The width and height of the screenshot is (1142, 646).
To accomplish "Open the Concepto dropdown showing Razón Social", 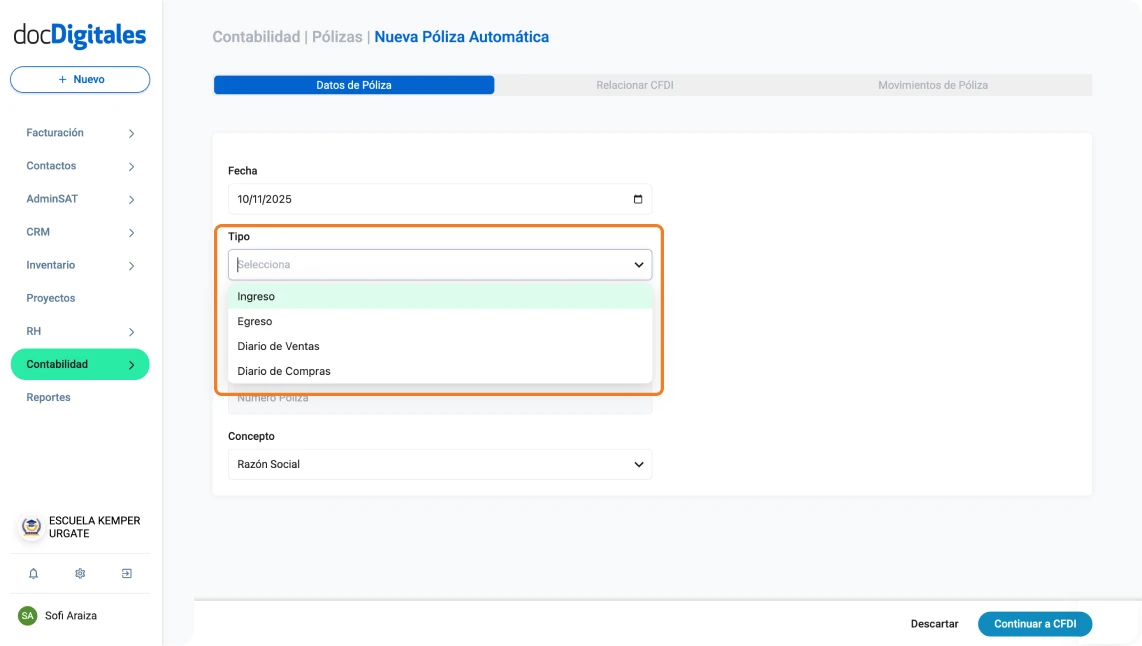I will pos(440,464).
